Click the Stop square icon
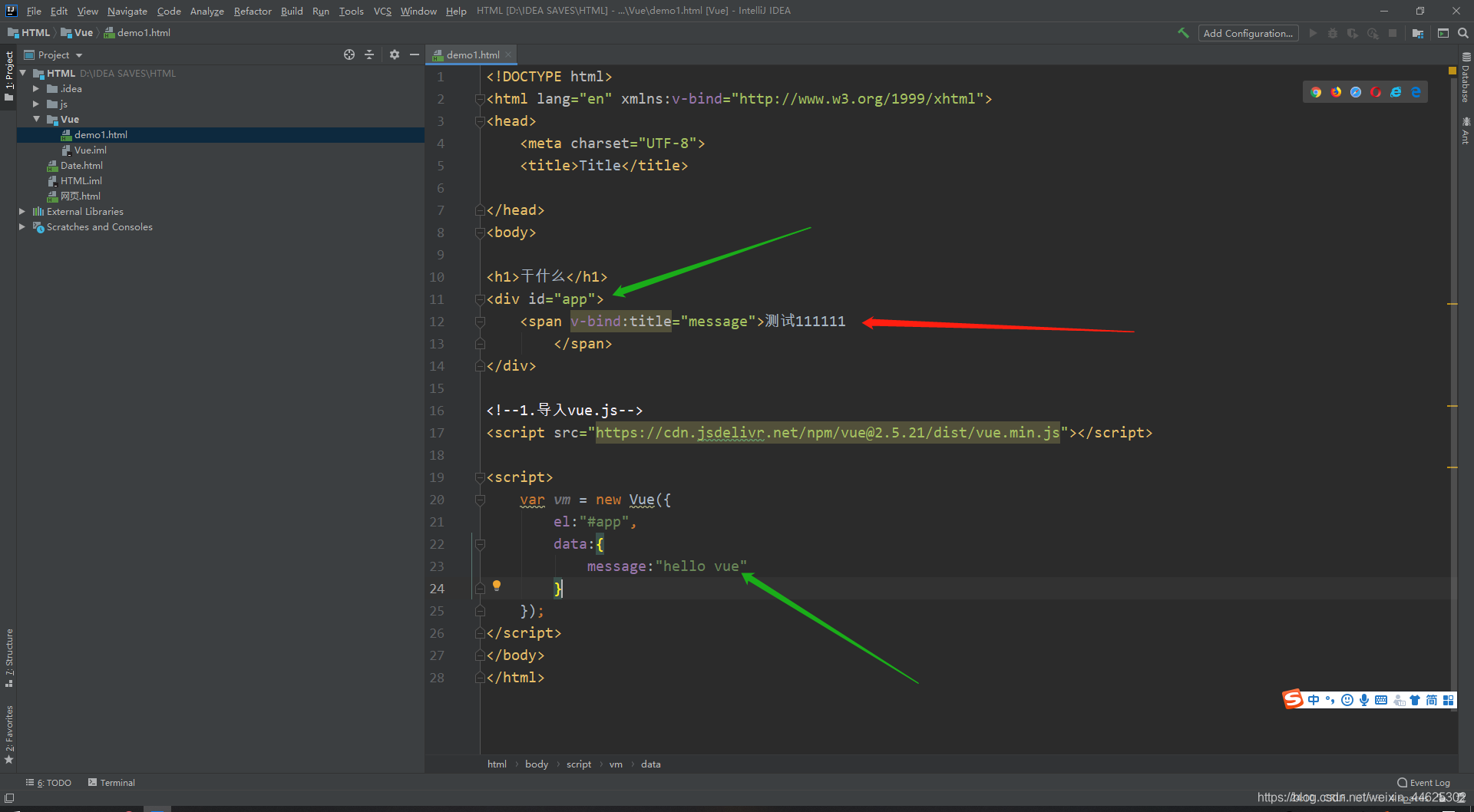Screen dimensions: 1474x812 pos(1393,33)
